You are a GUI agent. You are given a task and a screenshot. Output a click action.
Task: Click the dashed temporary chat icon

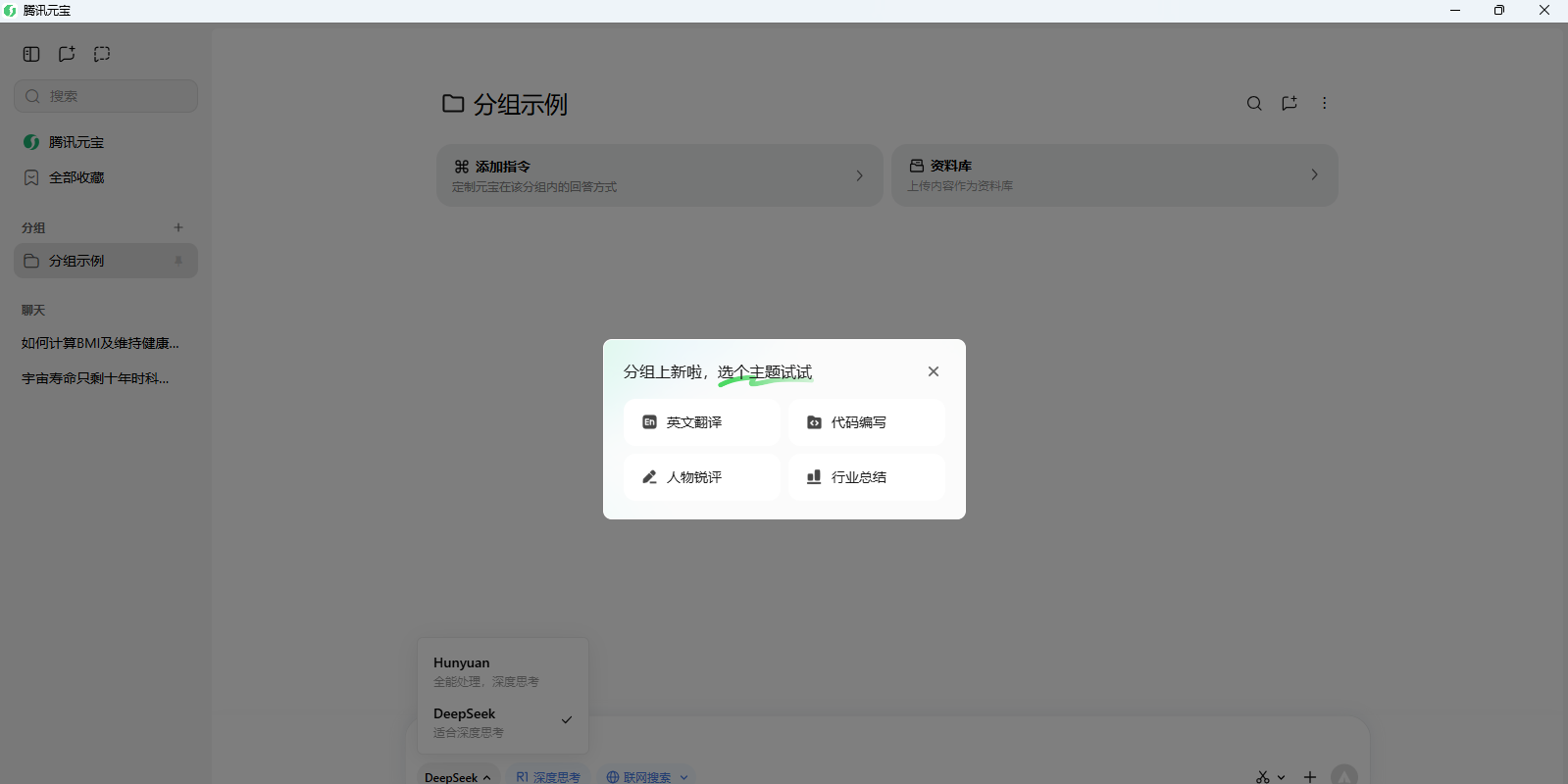(x=102, y=54)
